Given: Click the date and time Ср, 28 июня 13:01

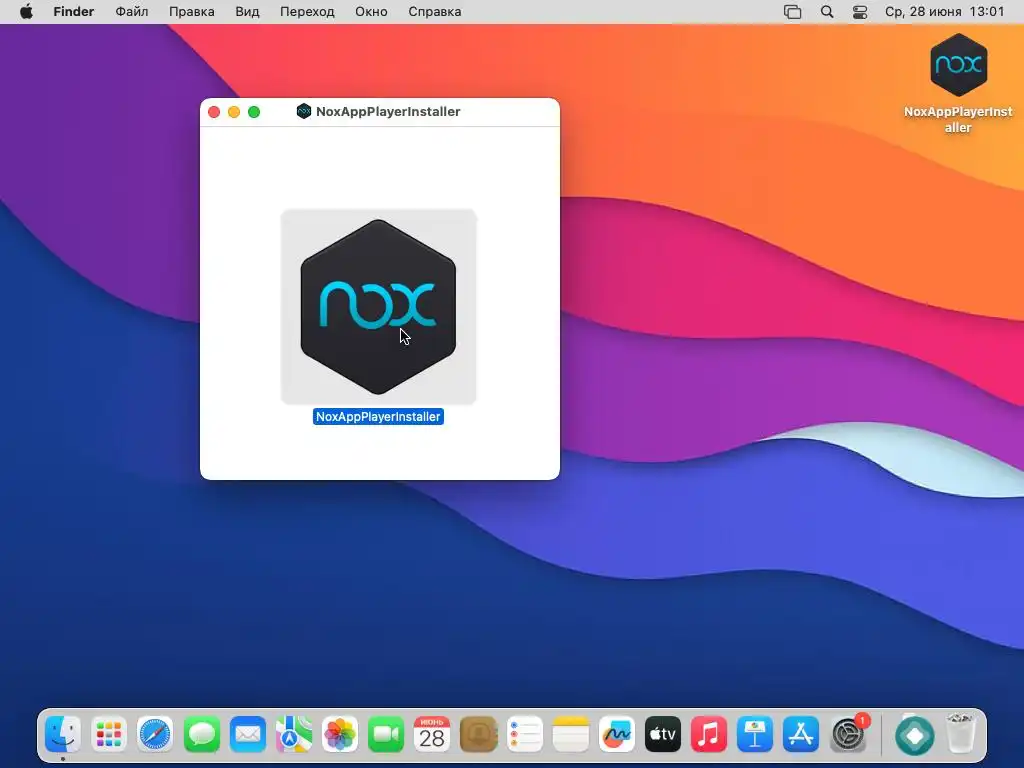Looking at the screenshot, I should tap(944, 12).
